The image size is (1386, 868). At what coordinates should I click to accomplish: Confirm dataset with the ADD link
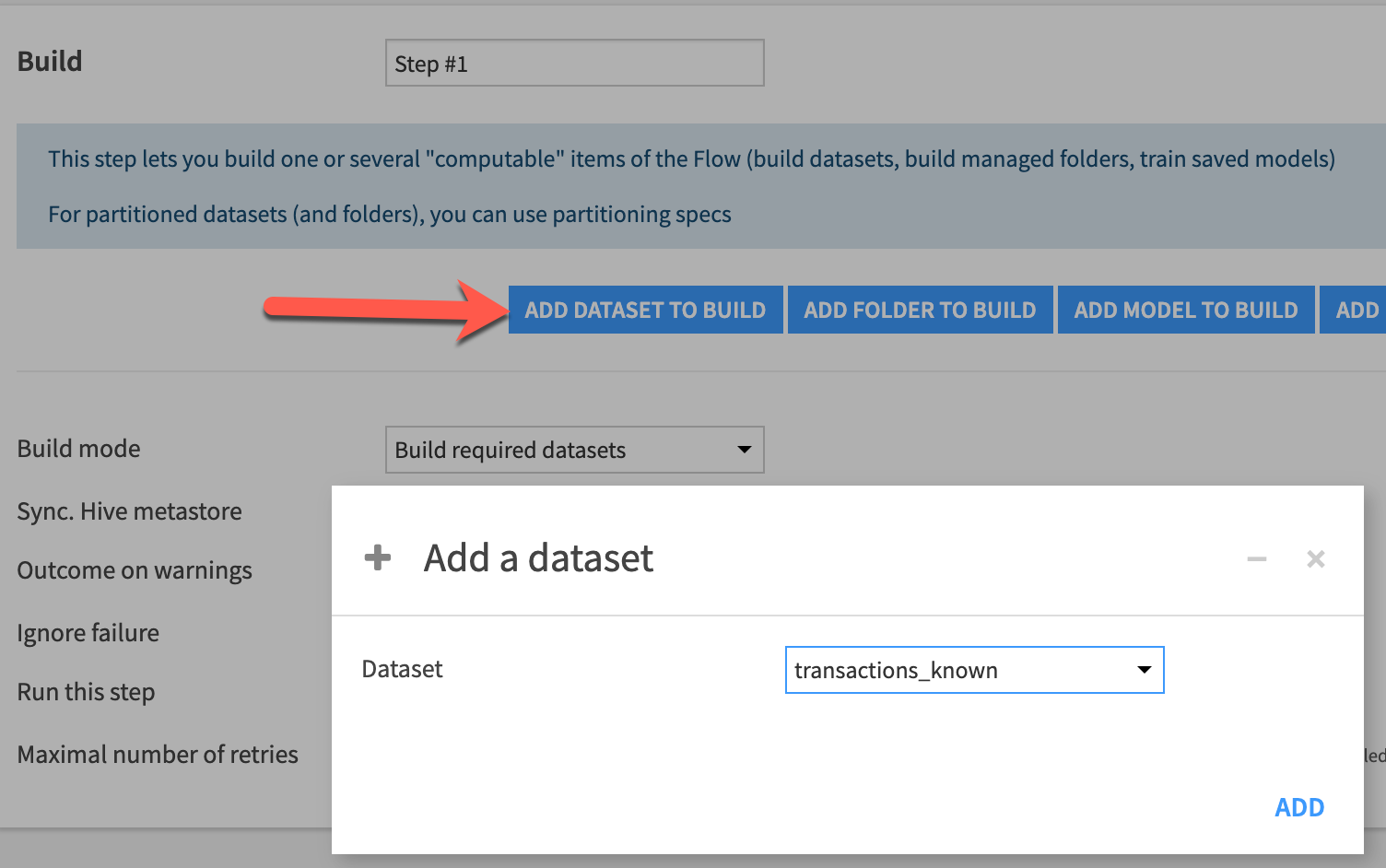tap(1299, 807)
